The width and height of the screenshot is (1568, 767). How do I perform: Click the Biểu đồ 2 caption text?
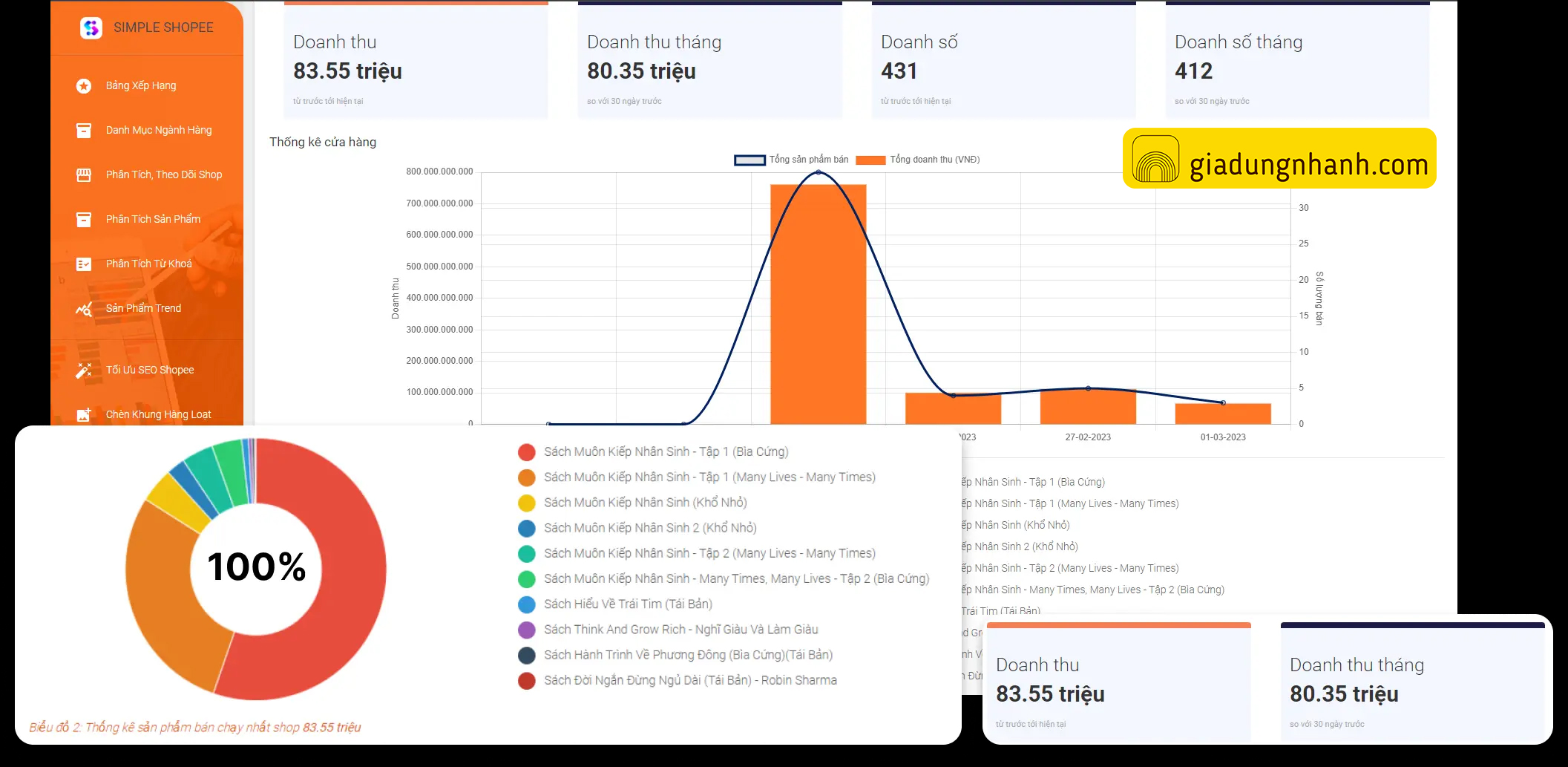coord(195,728)
